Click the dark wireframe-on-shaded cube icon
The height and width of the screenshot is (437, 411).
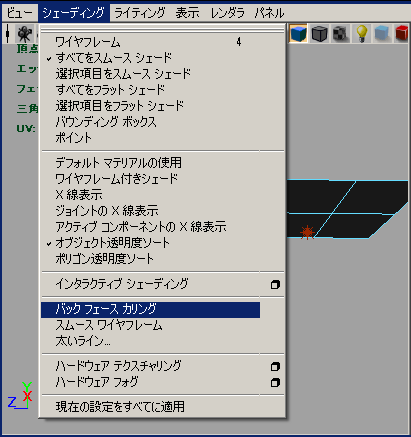(319, 33)
